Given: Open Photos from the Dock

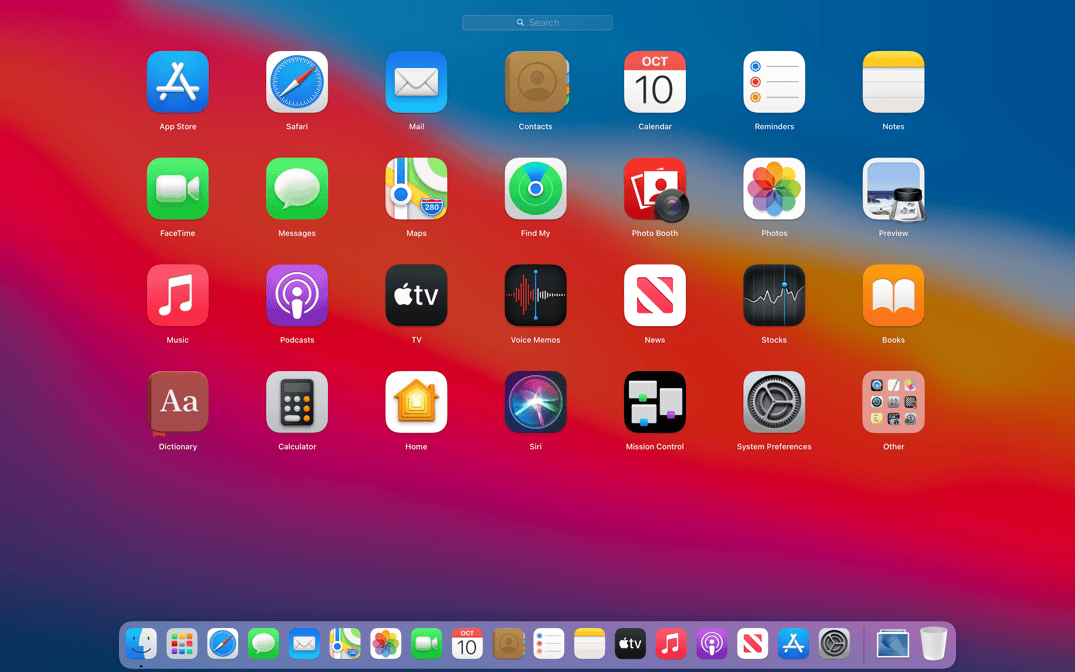Looking at the screenshot, I should coord(386,644).
